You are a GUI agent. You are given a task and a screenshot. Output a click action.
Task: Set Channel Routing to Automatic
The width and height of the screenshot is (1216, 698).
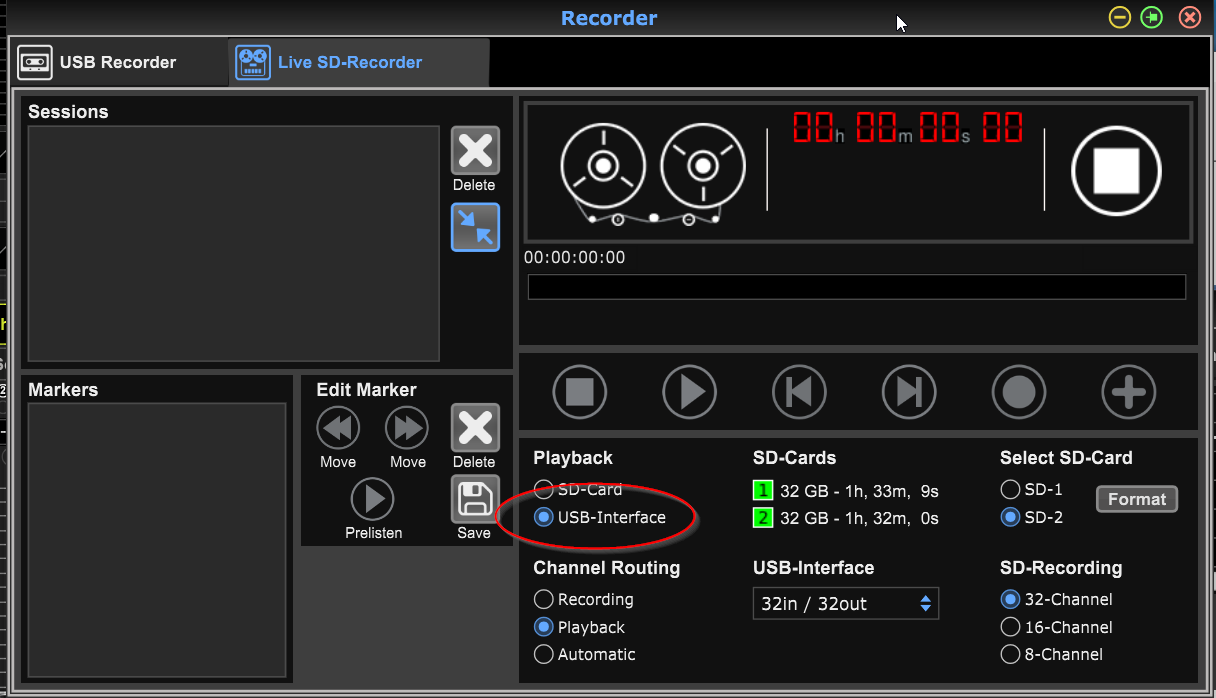543,654
